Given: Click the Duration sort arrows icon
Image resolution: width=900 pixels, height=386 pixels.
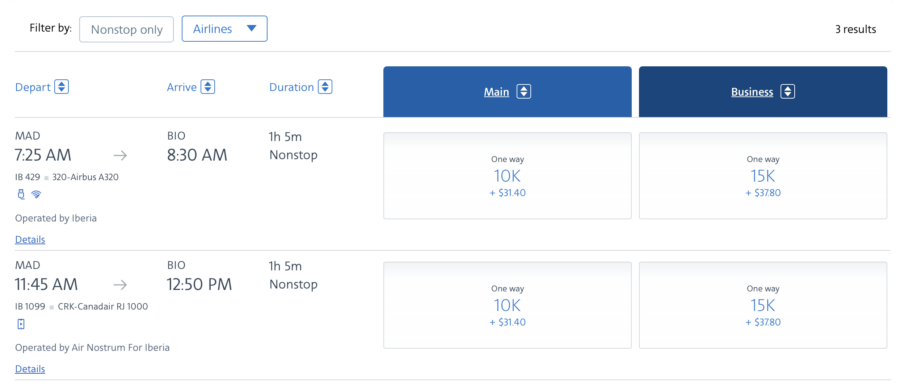Looking at the screenshot, I should 325,87.
